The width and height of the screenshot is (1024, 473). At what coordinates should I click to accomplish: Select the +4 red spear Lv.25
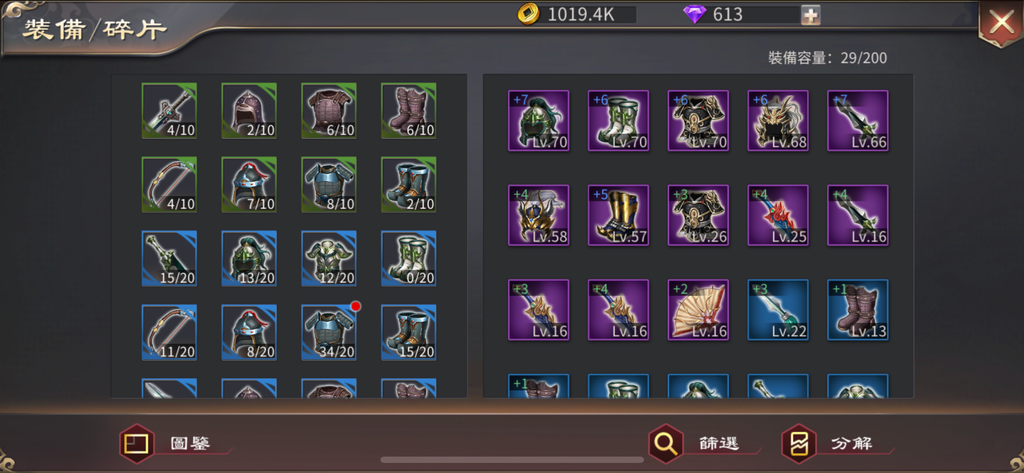coord(778,216)
